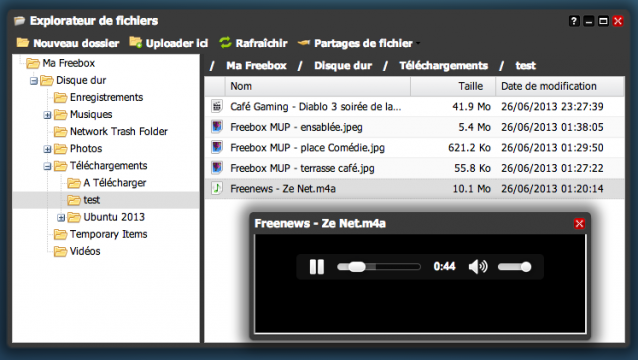This screenshot has width=638, height=360.
Task: Close the Freenews - Ze Net.m4a player popup
Action: [x=579, y=223]
